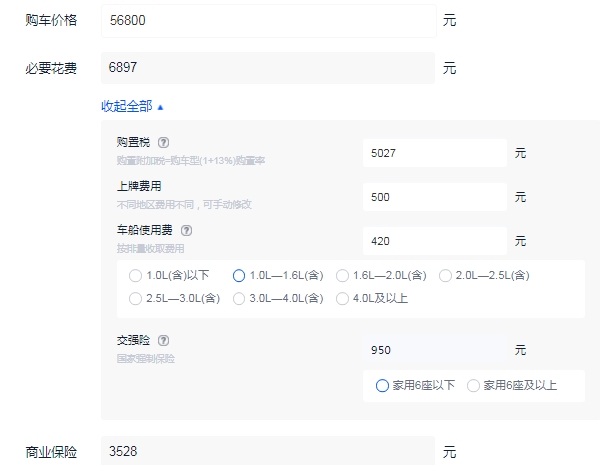Click help icon next to 购置税
600x465 pixels.
coord(164,143)
